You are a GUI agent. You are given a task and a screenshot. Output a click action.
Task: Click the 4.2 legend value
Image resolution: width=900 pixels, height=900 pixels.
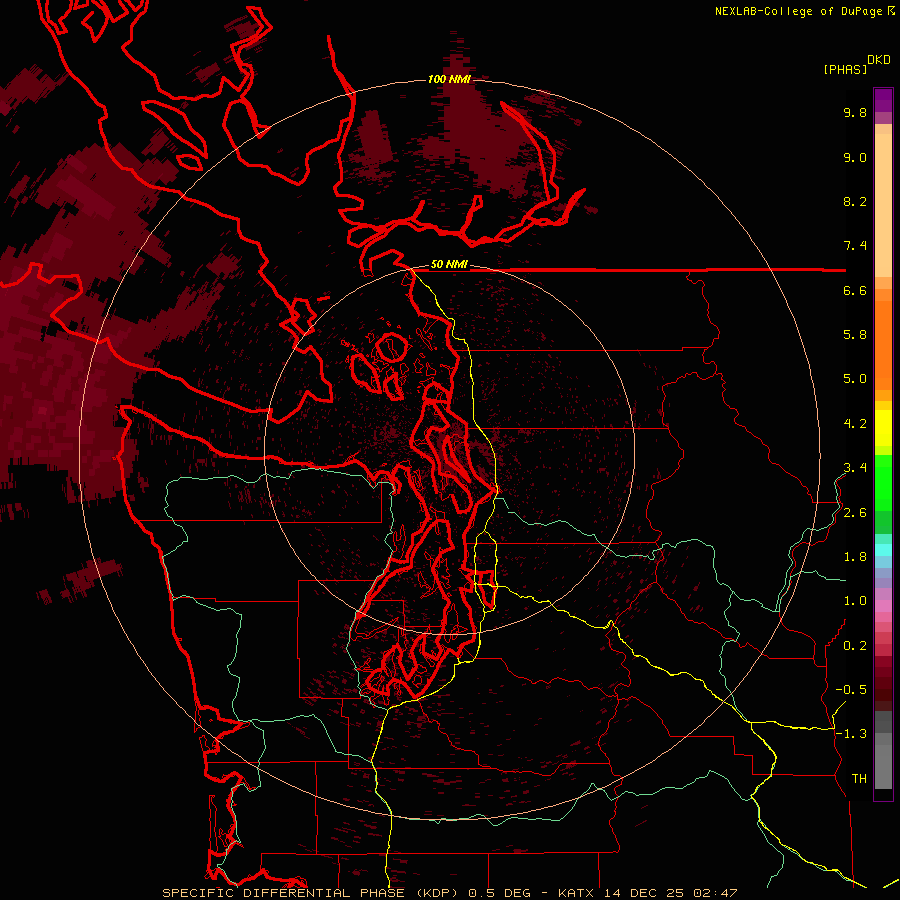[x=855, y=424]
